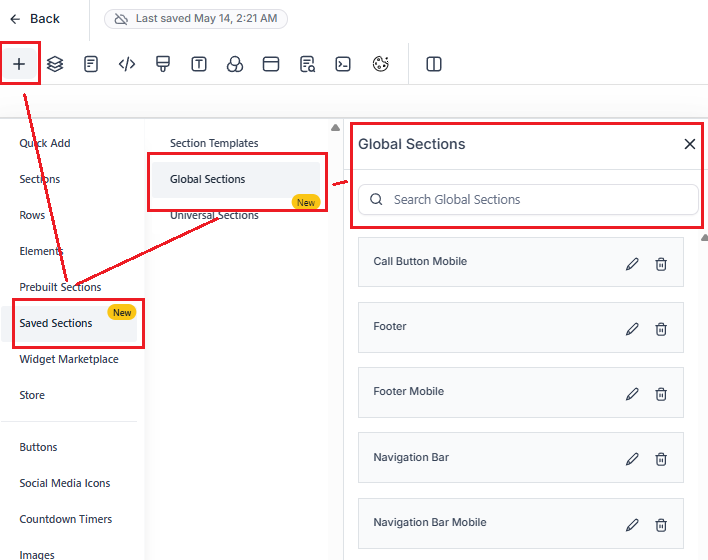Click the cookie consent icon
Viewport: 708px width, 560px height.
coord(380,64)
